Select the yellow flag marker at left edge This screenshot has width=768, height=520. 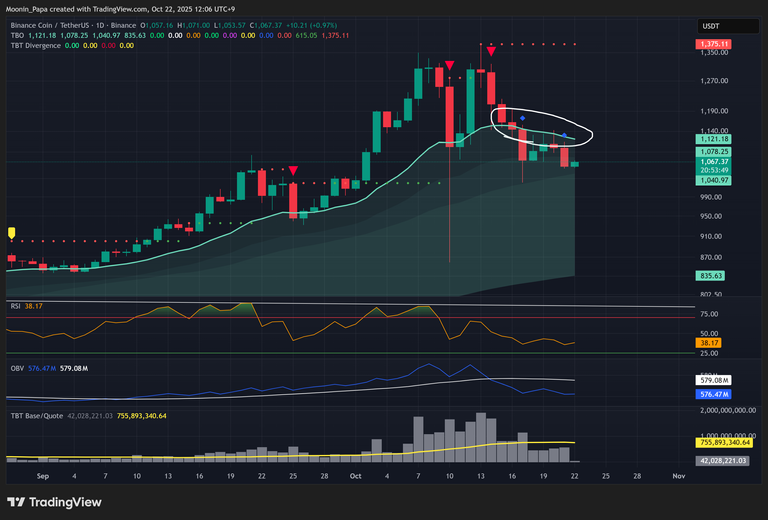click(11, 233)
